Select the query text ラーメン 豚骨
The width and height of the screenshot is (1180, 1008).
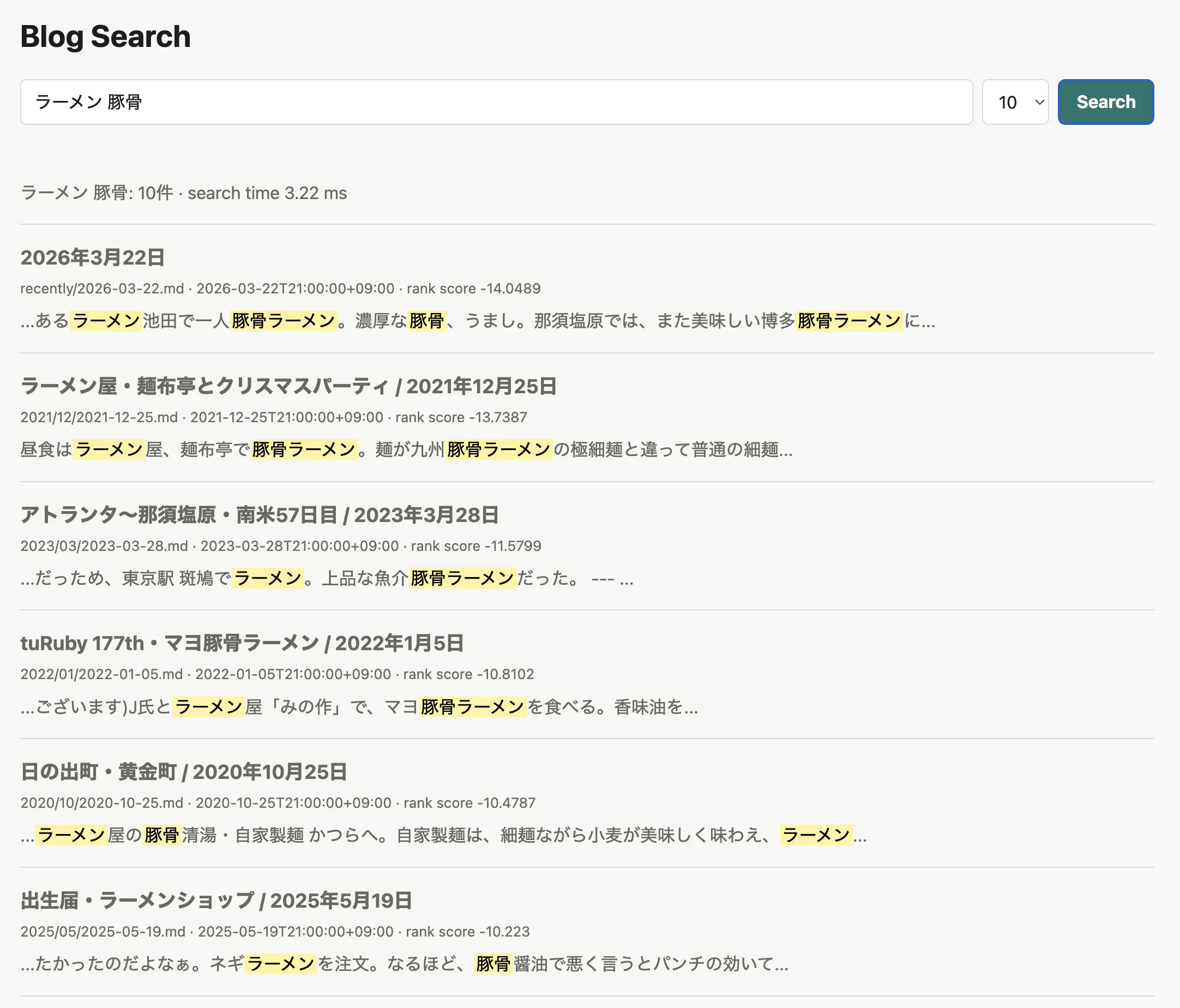coord(89,102)
